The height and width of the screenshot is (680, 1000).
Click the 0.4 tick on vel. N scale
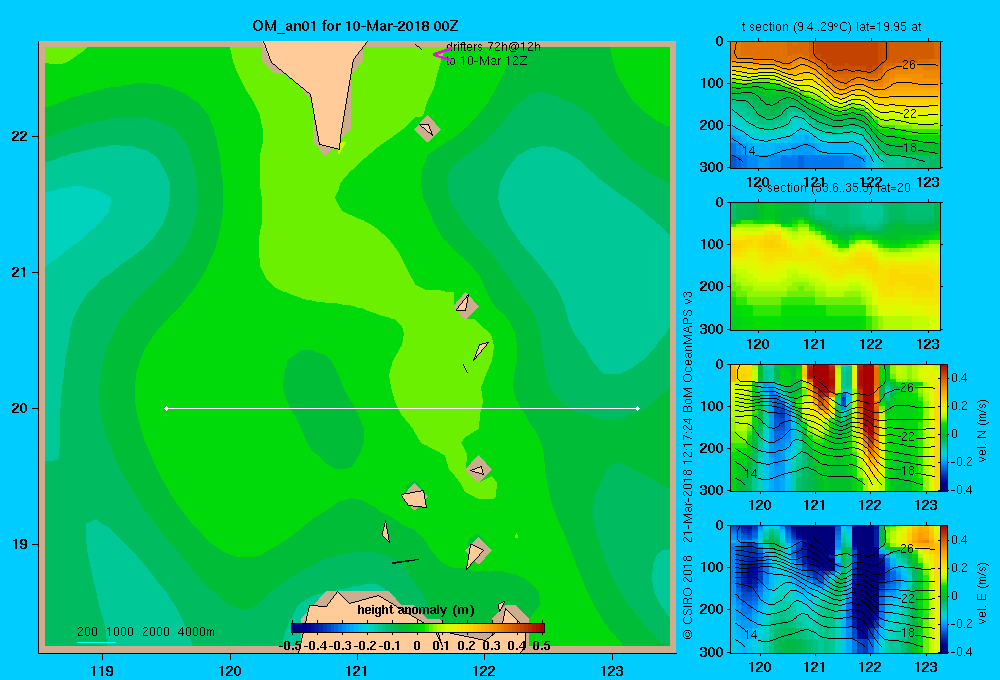(x=959, y=378)
